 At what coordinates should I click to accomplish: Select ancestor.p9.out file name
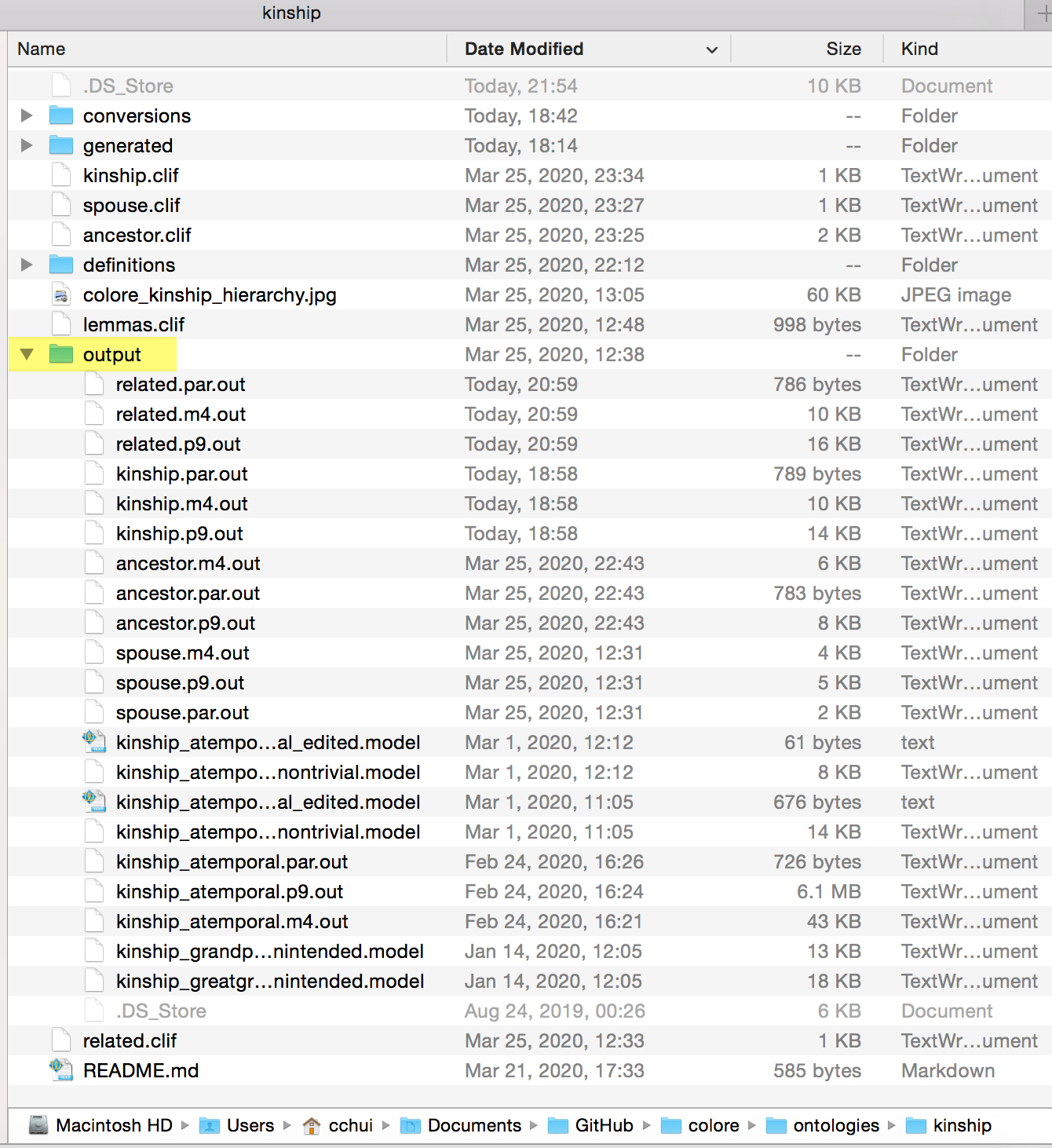click(185, 623)
